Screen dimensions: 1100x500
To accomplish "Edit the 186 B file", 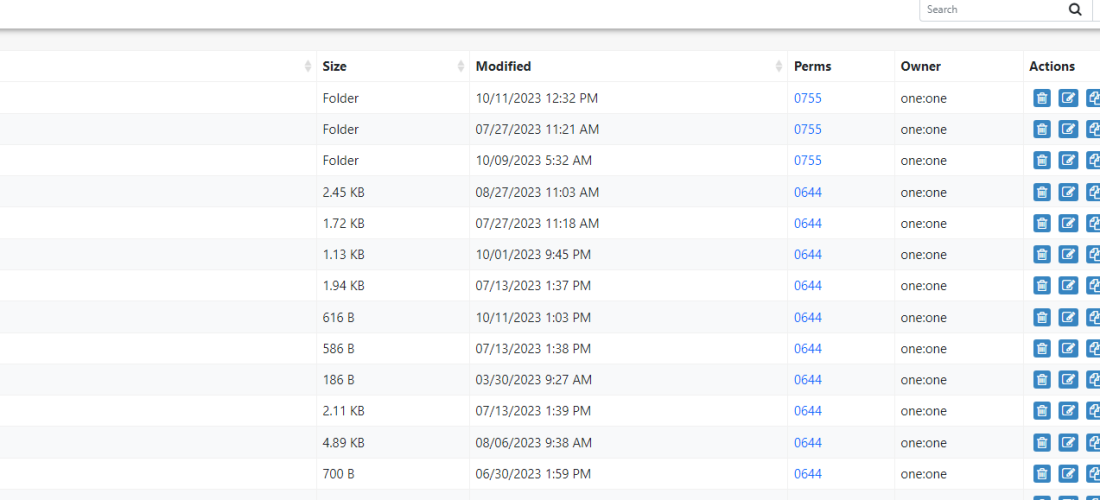I will coord(1068,379).
